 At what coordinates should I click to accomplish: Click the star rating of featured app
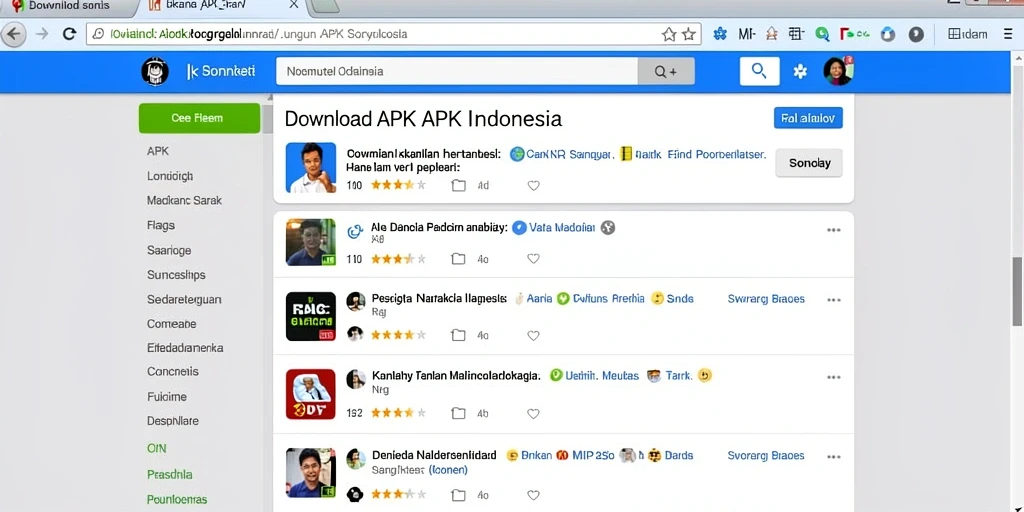[398, 185]
